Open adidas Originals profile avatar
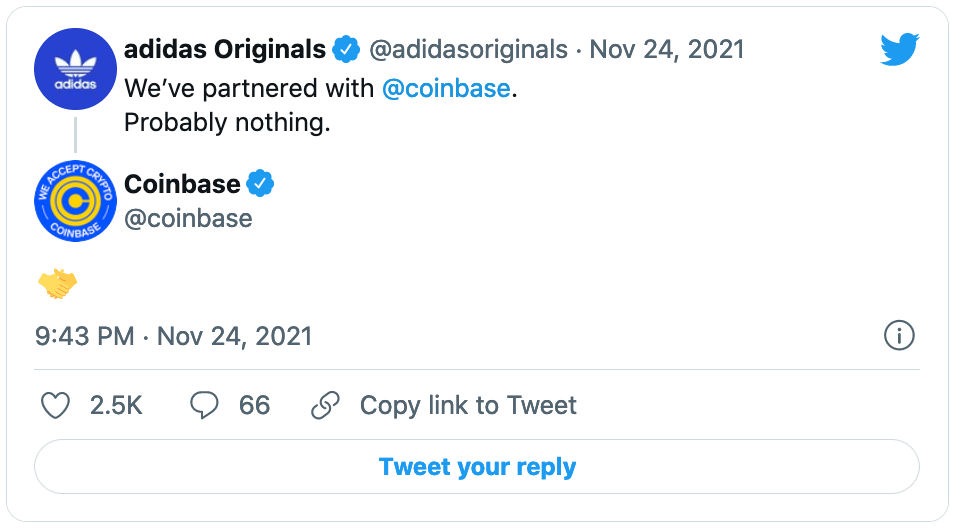The height and width of the screenshot is (529, 954). (75, 69)
